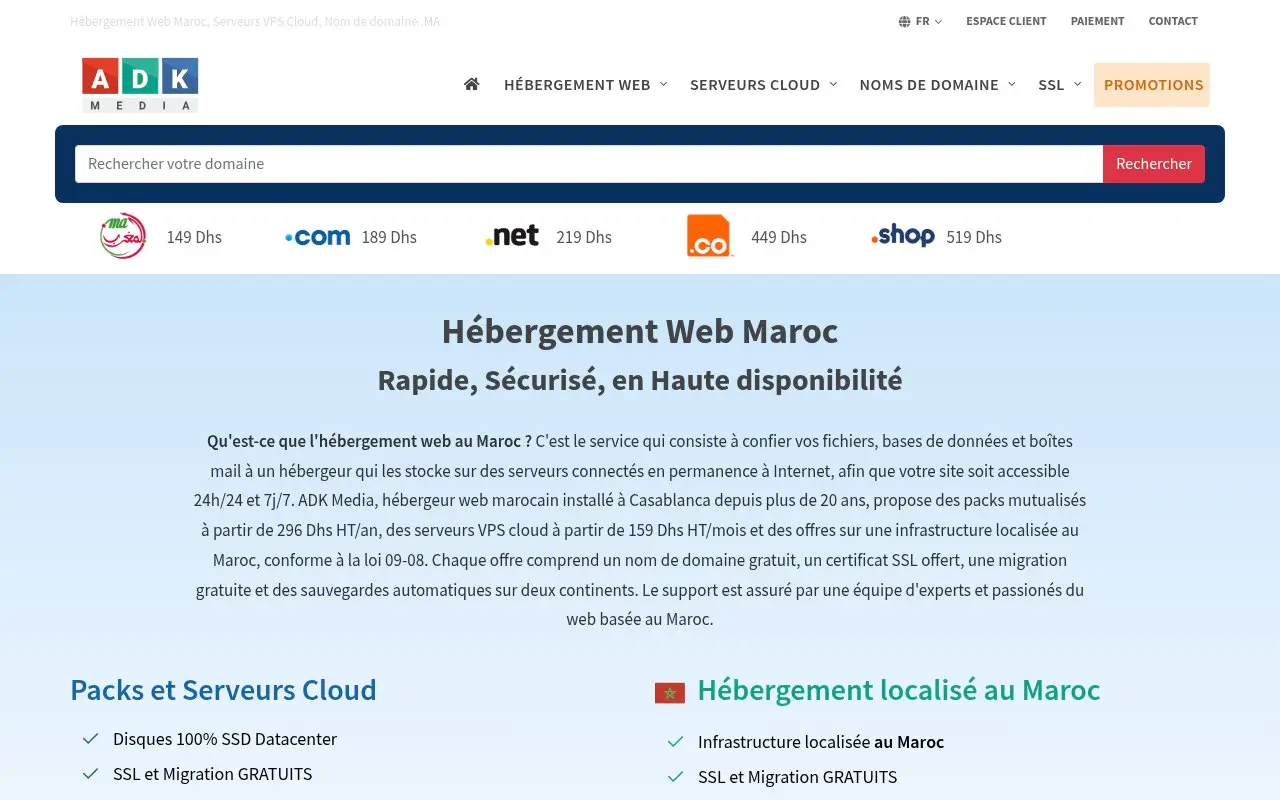This screenshot has width=1280, height=800.
Task: Click the top tagline text
Action: pos(255,21)
